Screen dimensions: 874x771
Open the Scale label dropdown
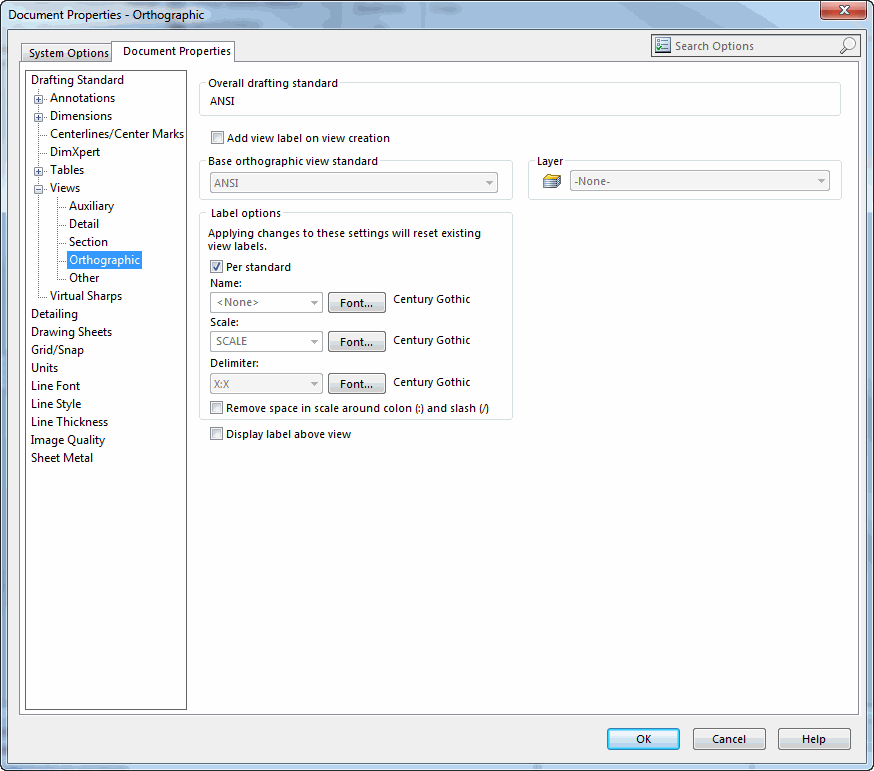[x=266, y=341]
